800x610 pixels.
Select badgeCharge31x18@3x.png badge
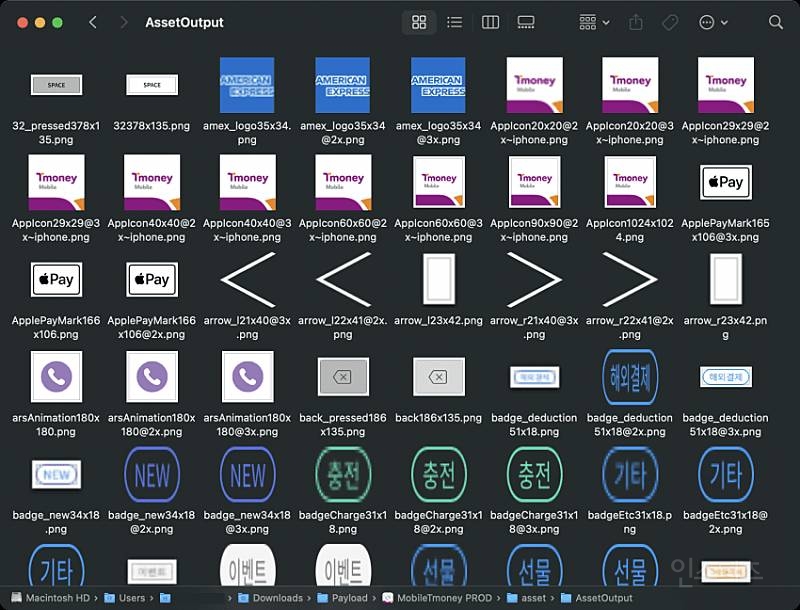pos(534,474)
